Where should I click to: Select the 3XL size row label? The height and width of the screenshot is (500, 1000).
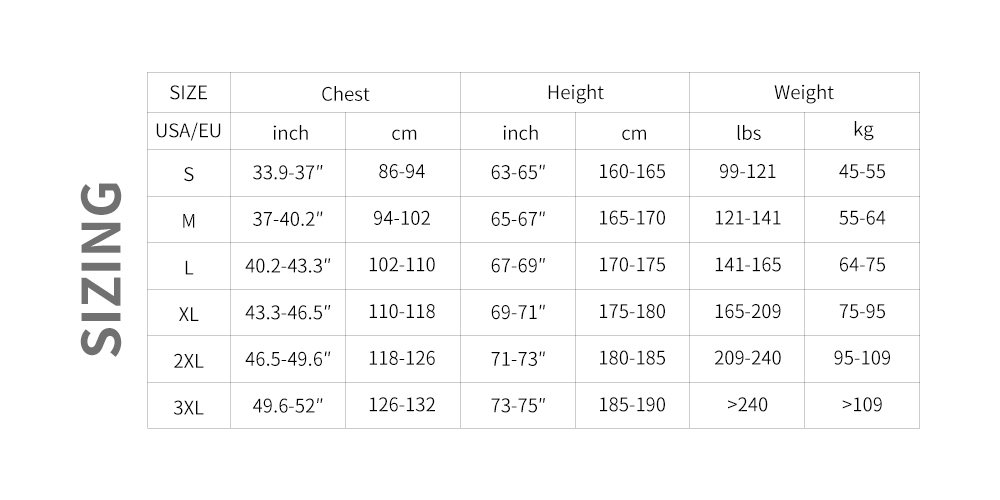click(188, 407)
